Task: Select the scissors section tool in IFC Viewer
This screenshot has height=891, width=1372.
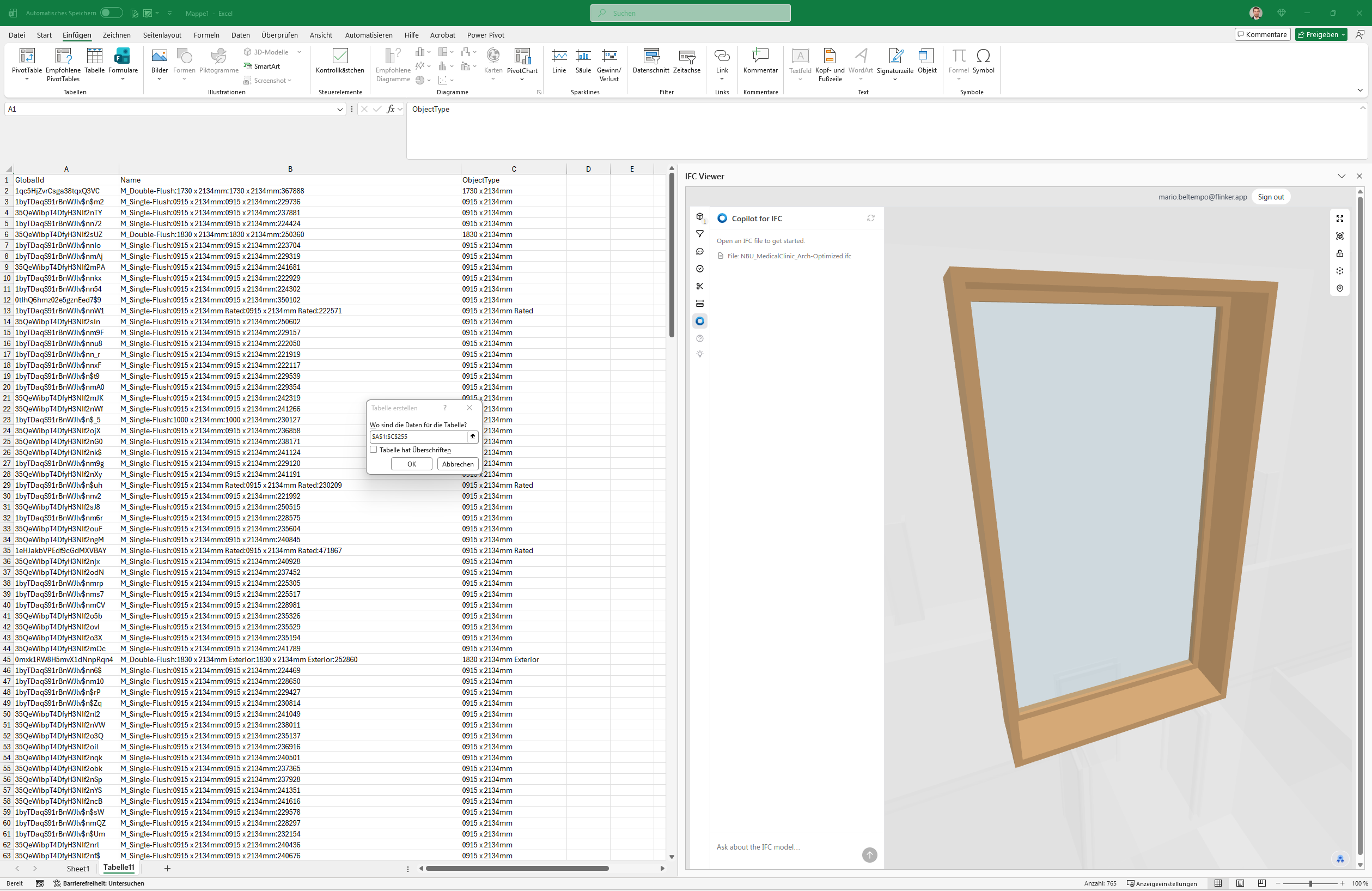Action: tap(699, 286)
